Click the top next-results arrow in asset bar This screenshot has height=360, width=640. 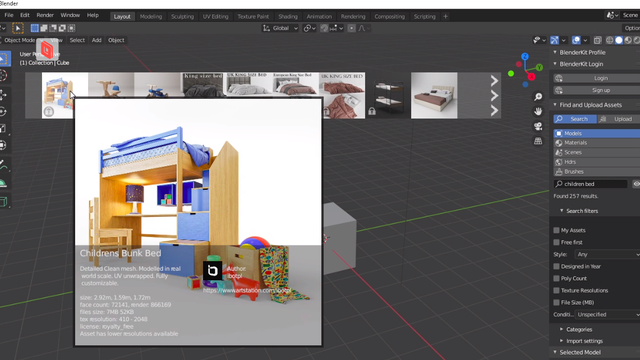point(494,80)
